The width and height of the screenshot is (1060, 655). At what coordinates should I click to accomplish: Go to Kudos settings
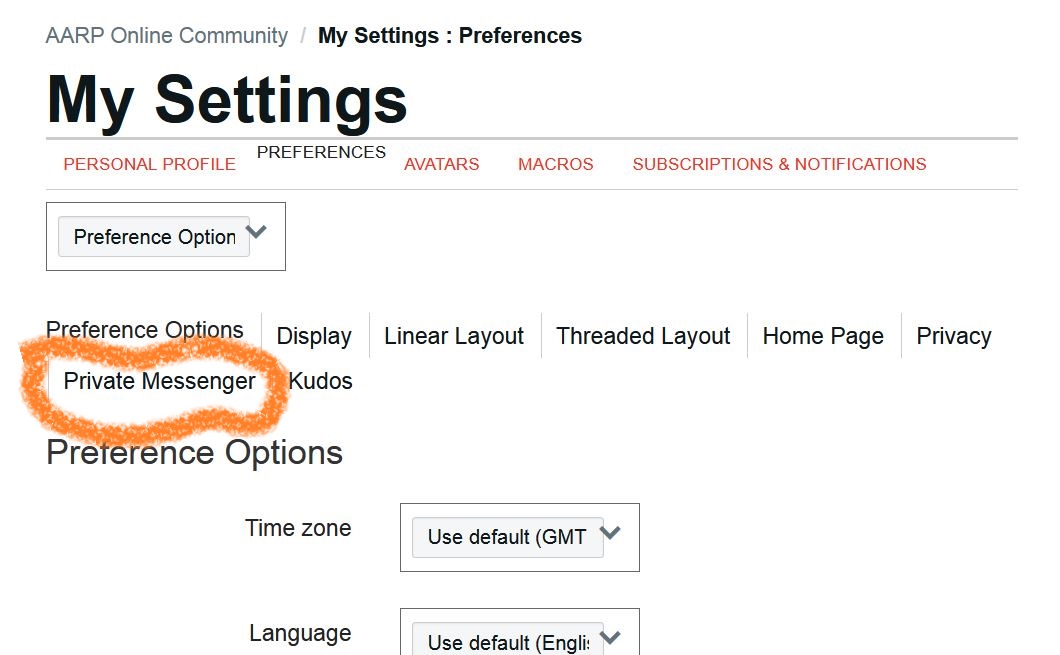point(320,381)
